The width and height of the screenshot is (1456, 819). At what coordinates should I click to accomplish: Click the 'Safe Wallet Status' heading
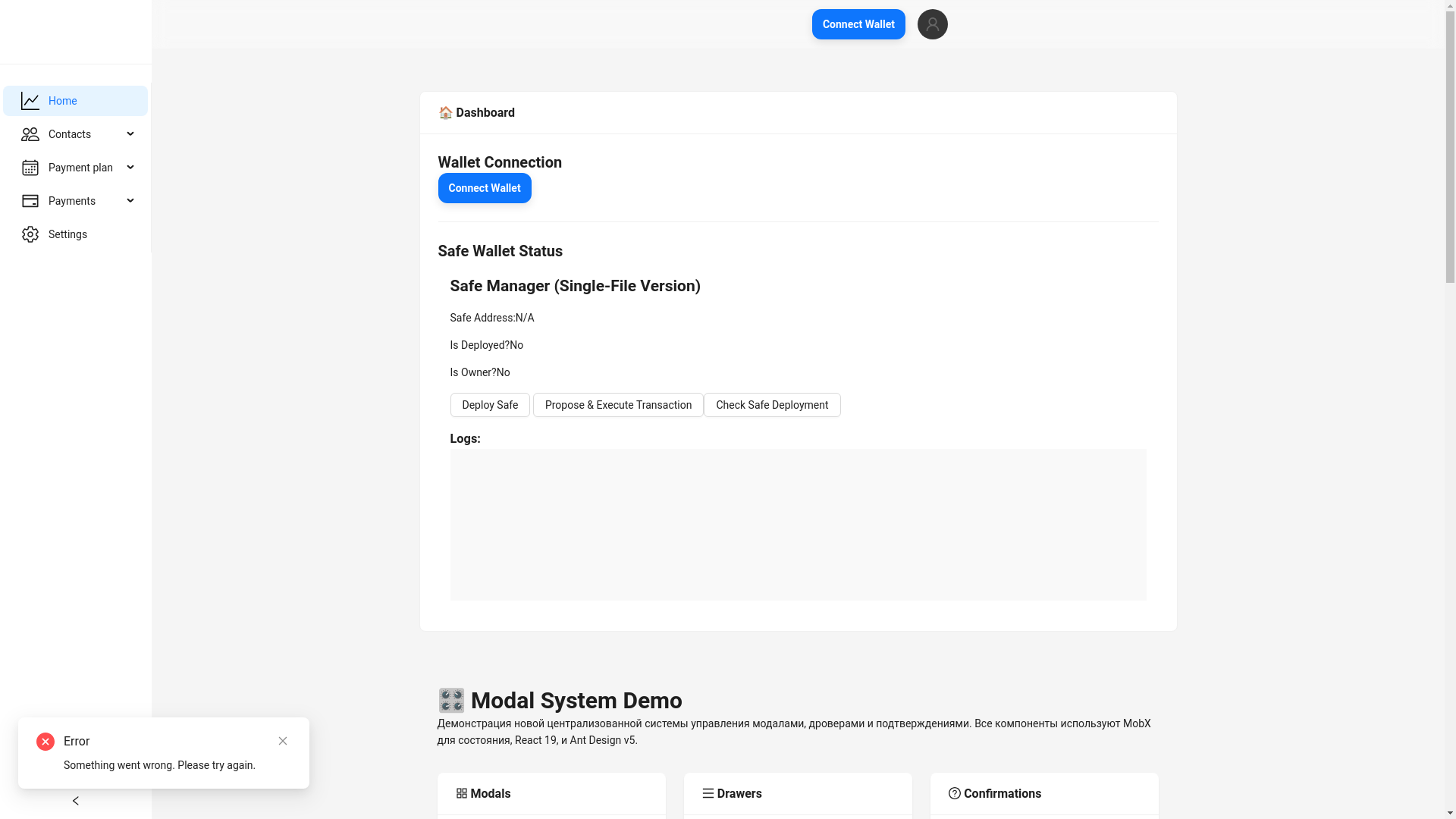tap(500, 251)
